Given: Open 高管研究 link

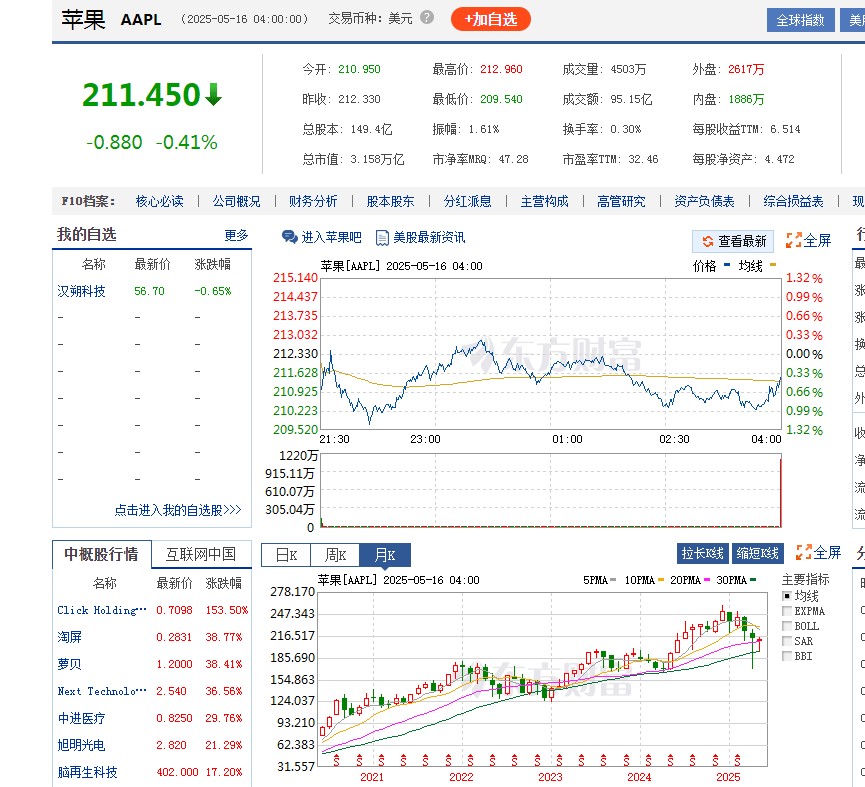Looking at the screenshot, I should pos(621,201).
